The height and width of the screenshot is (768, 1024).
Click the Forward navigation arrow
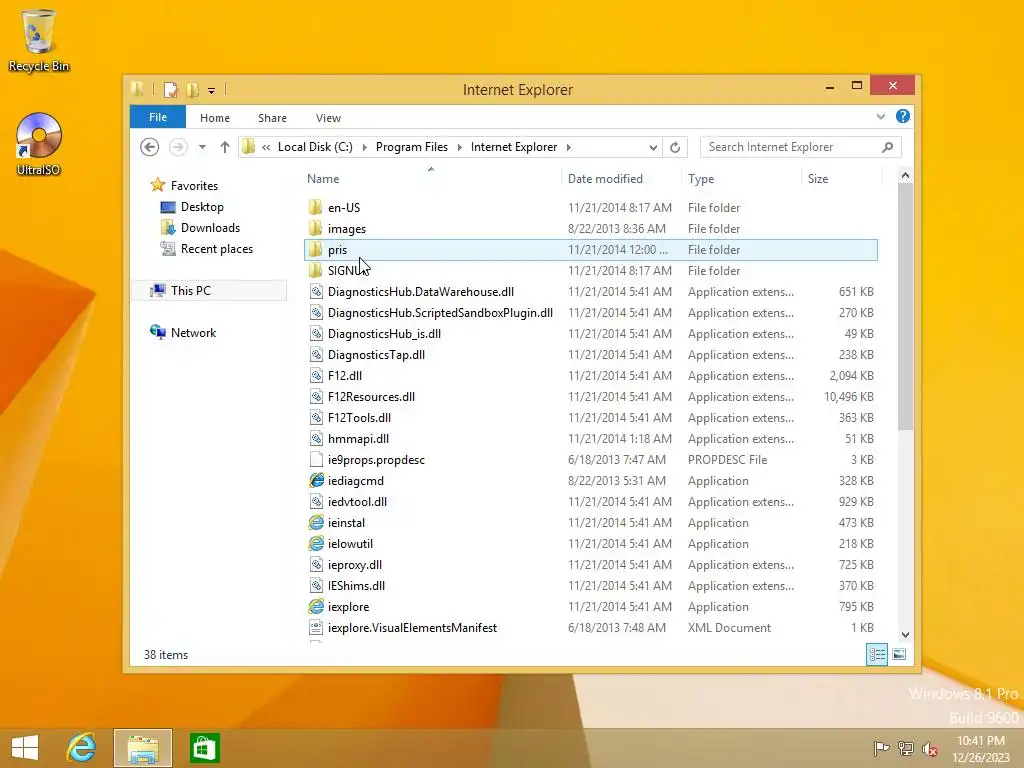(x=178, y=147)
